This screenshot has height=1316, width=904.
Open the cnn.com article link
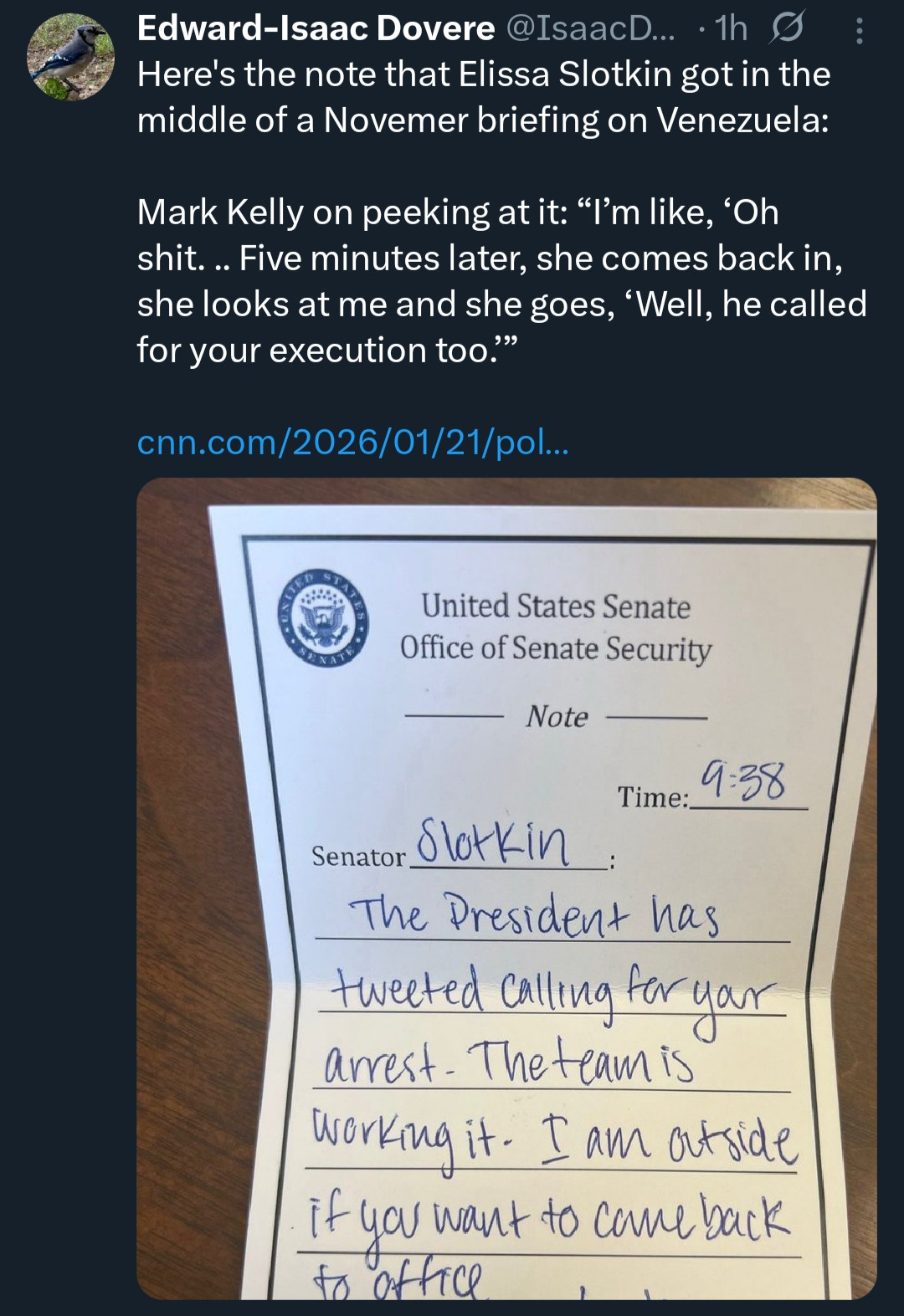click(x=352, y=442)
